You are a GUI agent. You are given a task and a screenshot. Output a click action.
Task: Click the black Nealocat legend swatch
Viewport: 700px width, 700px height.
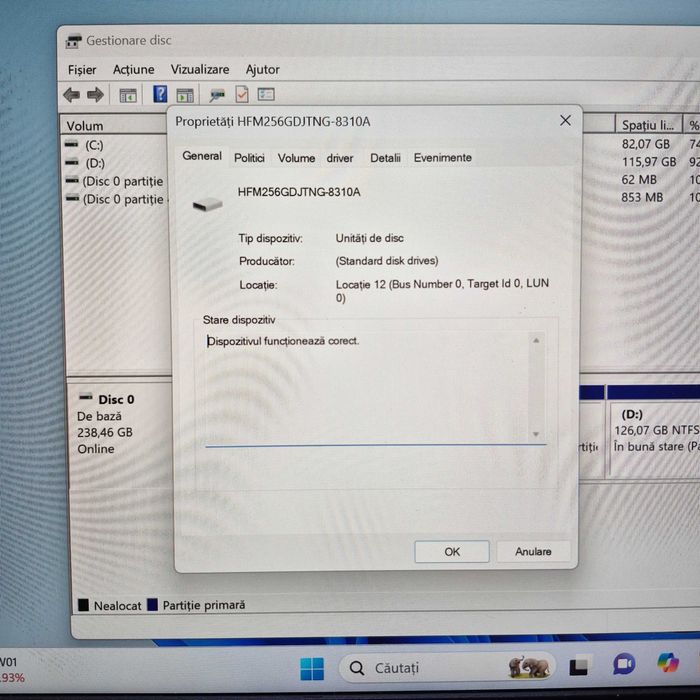(x=83, y=605)
